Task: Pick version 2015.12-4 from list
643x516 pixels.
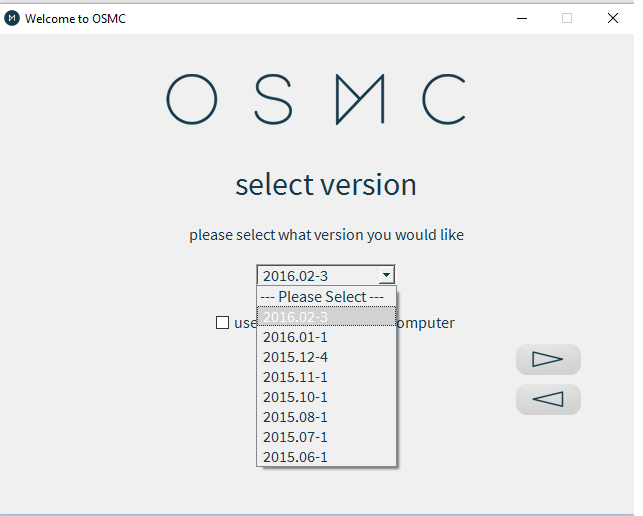Action: [x=296, y=357]
